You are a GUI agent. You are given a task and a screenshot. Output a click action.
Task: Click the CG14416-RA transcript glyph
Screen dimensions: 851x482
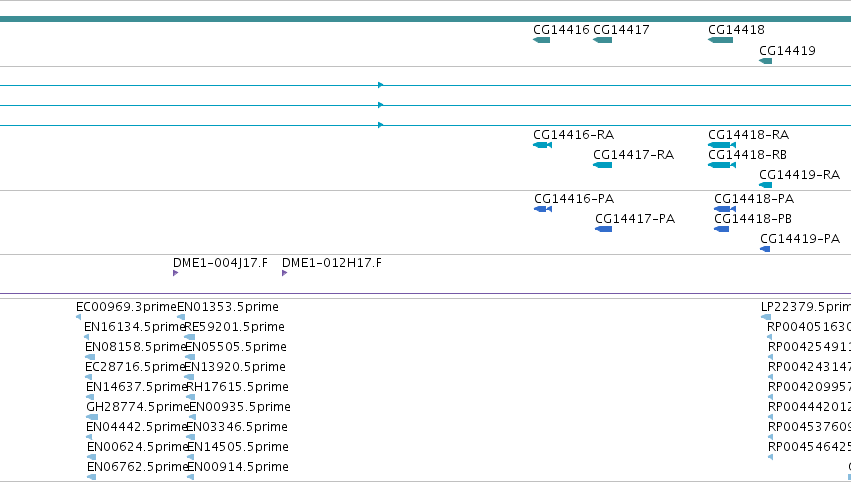pyautogui.click(x=543, y=145)
